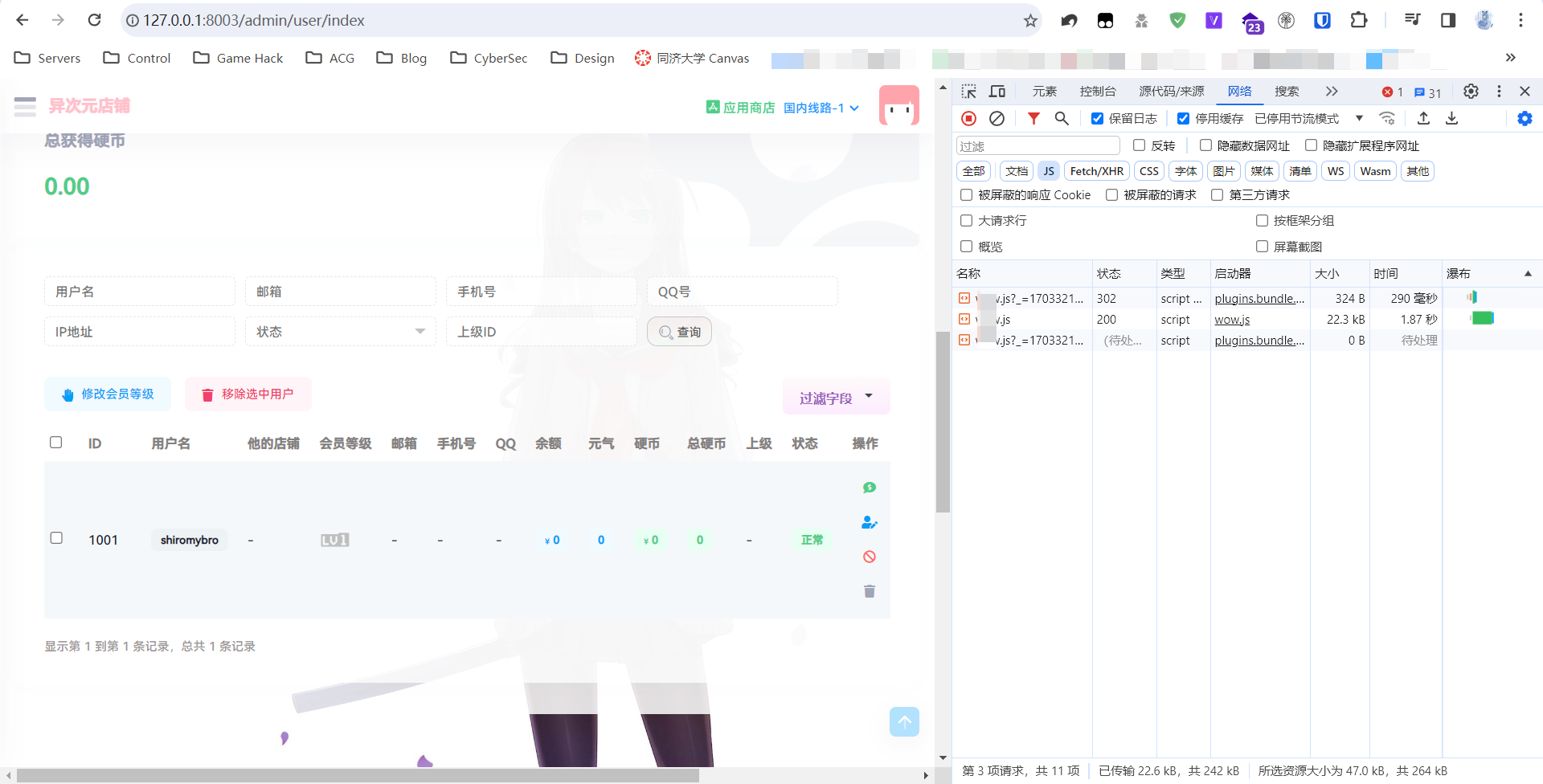This screenshot has height=784, width=1543.
Task: Focus the network filter text box
Action: tap(1038, 145)
